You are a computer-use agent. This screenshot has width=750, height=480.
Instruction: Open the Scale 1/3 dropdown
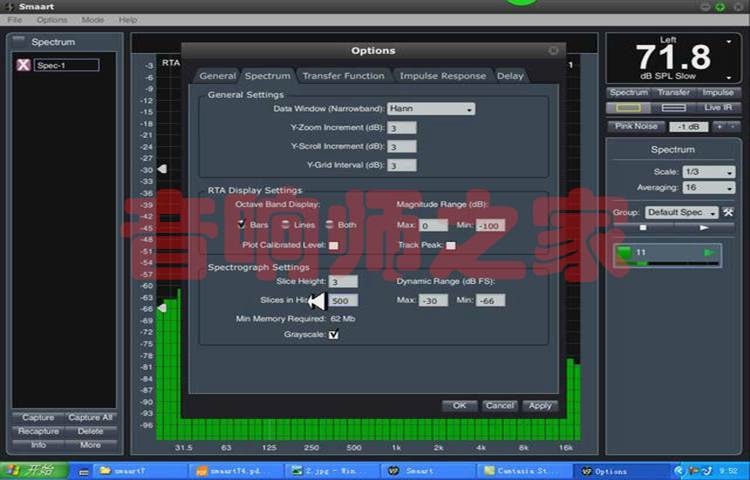[708, 172]
